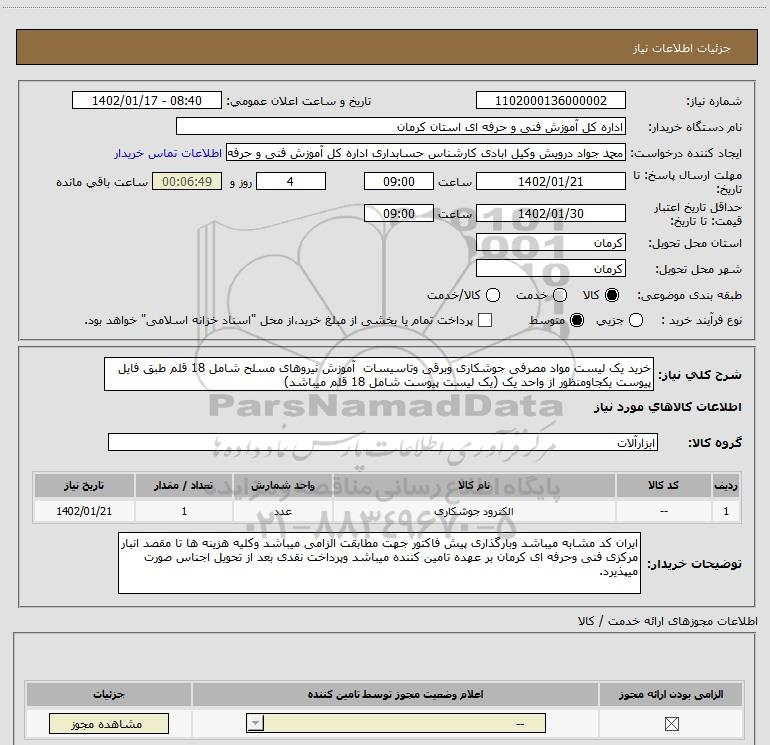Click the الکترود جوشکاری item cell
The height and width of the screenshot is (745, 770).
pos(474,511)
